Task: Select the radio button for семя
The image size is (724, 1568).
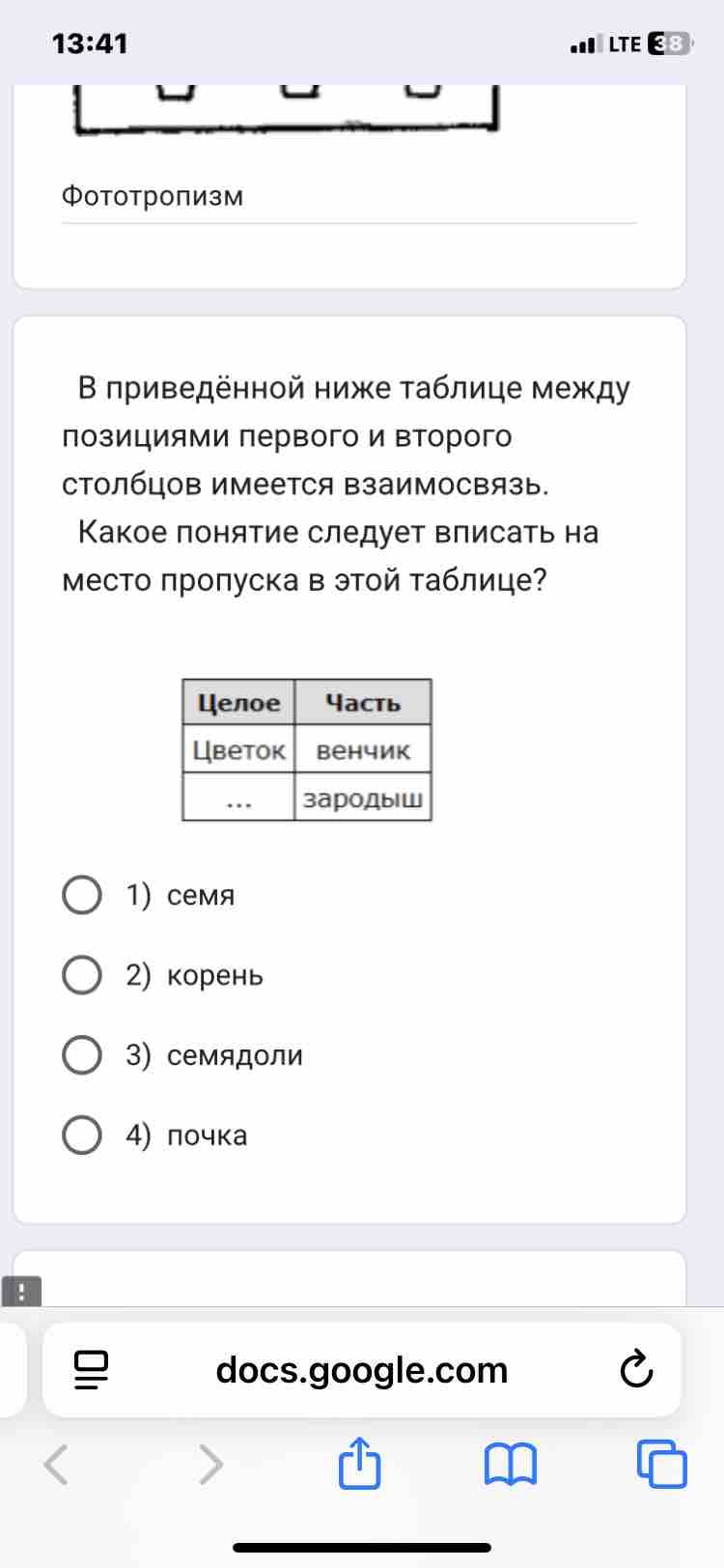Action: tap(82, 895)
